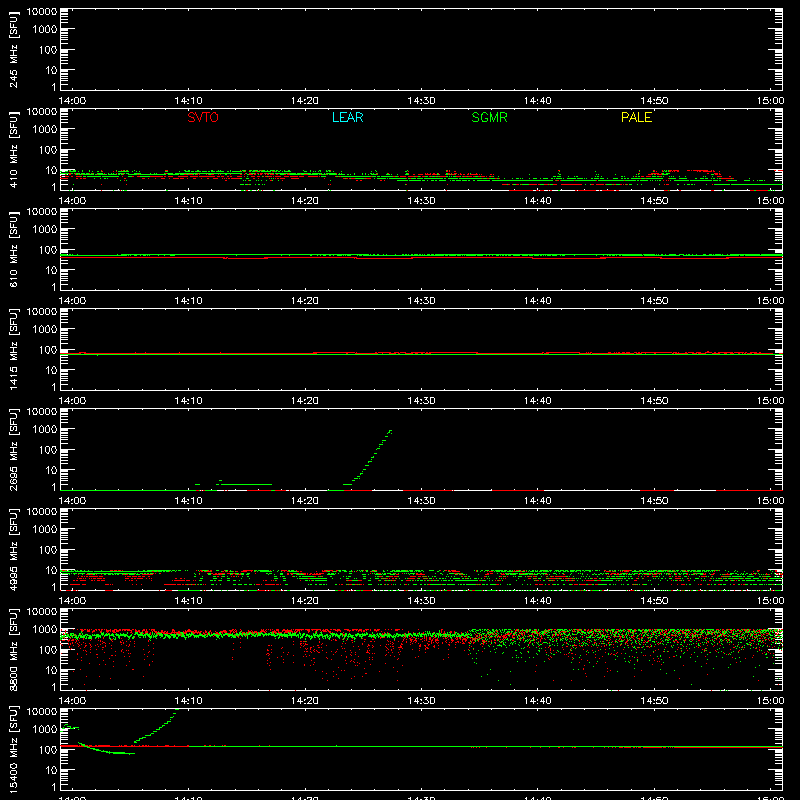Click the rising green curve in 2695 MHz panel

[x=368, y=457]
